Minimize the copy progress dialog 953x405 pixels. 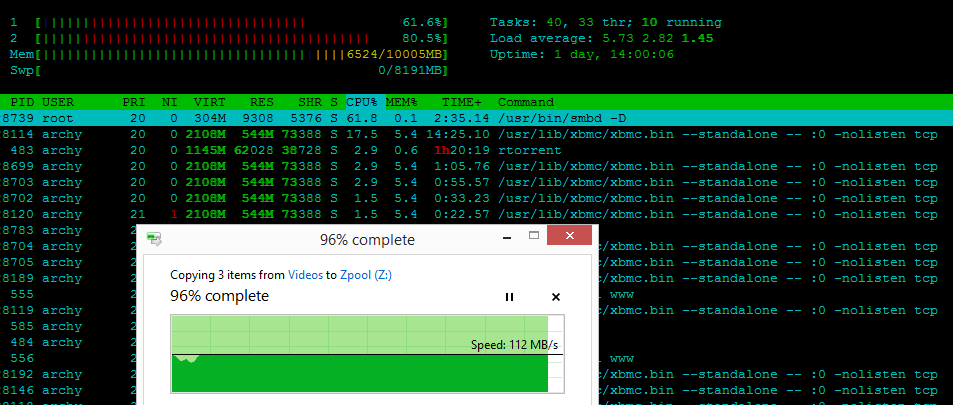(x=496, y=237)
